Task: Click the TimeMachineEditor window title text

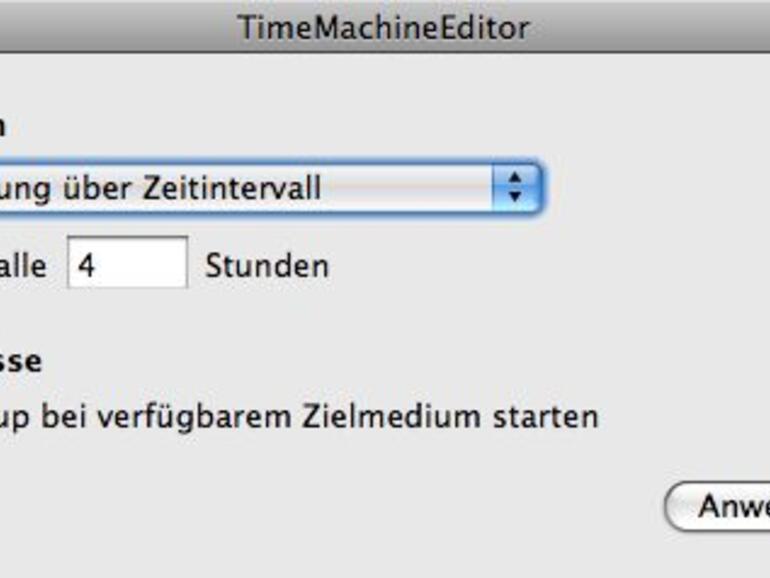Action: click(383, 27)
